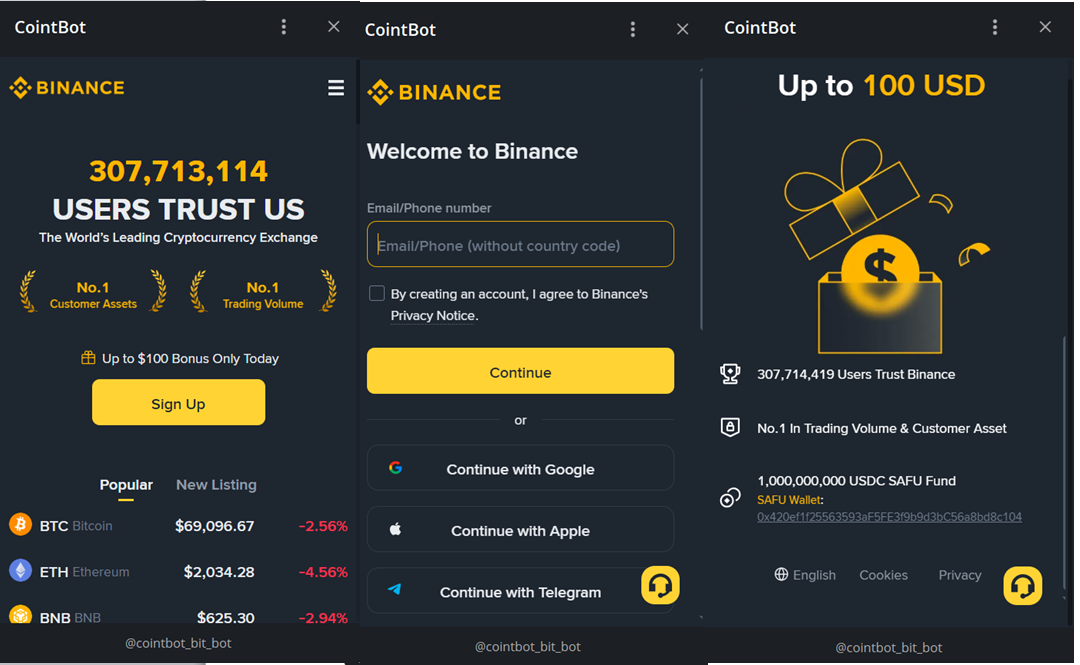The image size is (1080, 665).
Task: Focus the Email/Phone number input field
Action: pyautogui.click(x=520, y=245)
